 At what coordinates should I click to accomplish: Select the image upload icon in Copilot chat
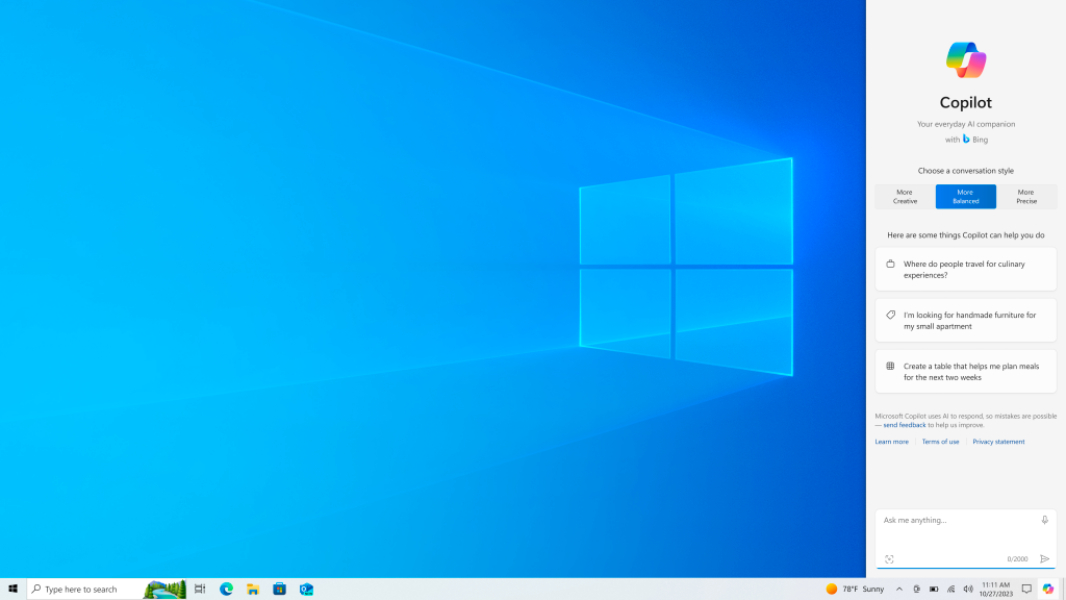point(890,559)
